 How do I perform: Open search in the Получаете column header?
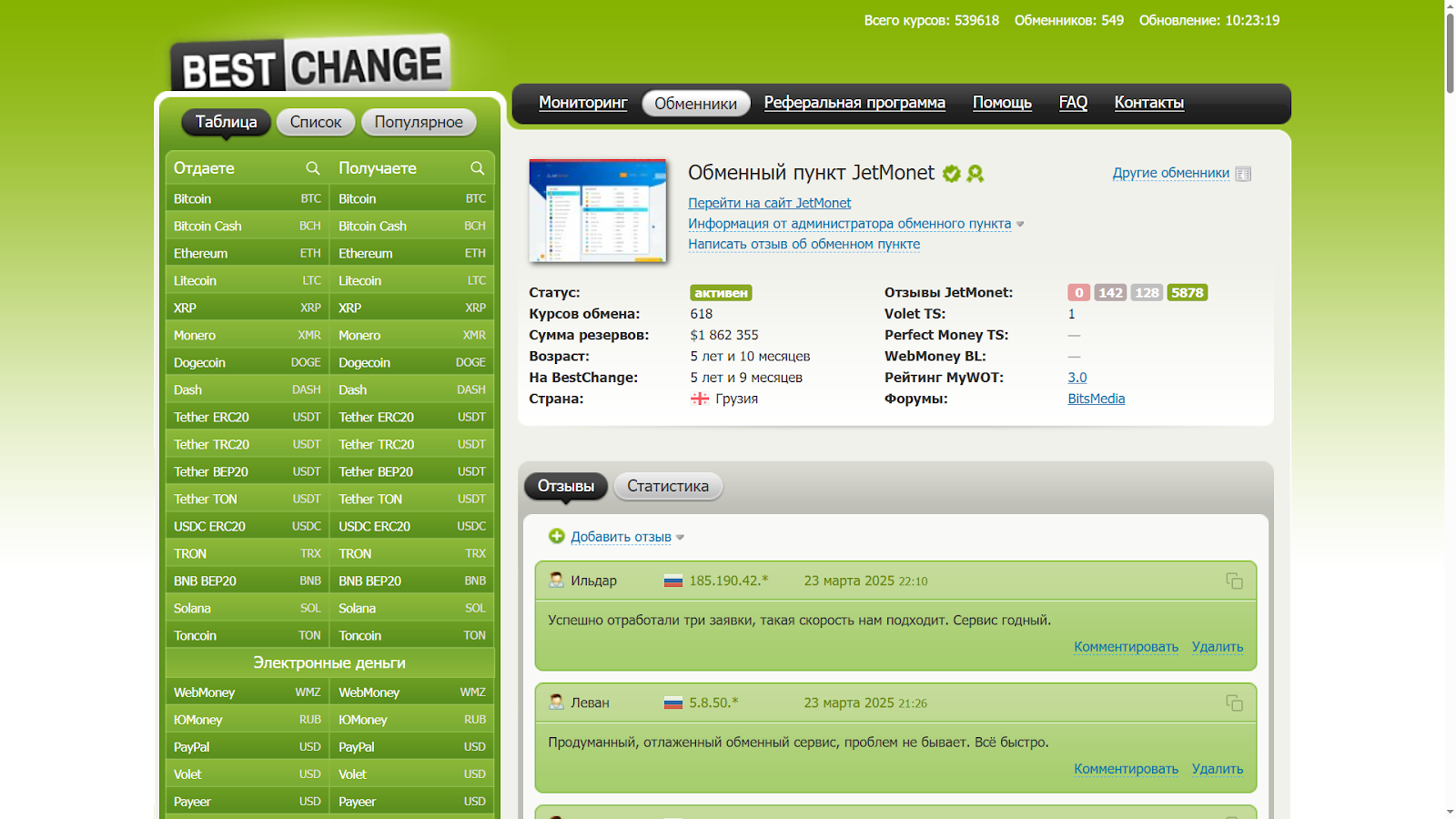coord(478,167)
